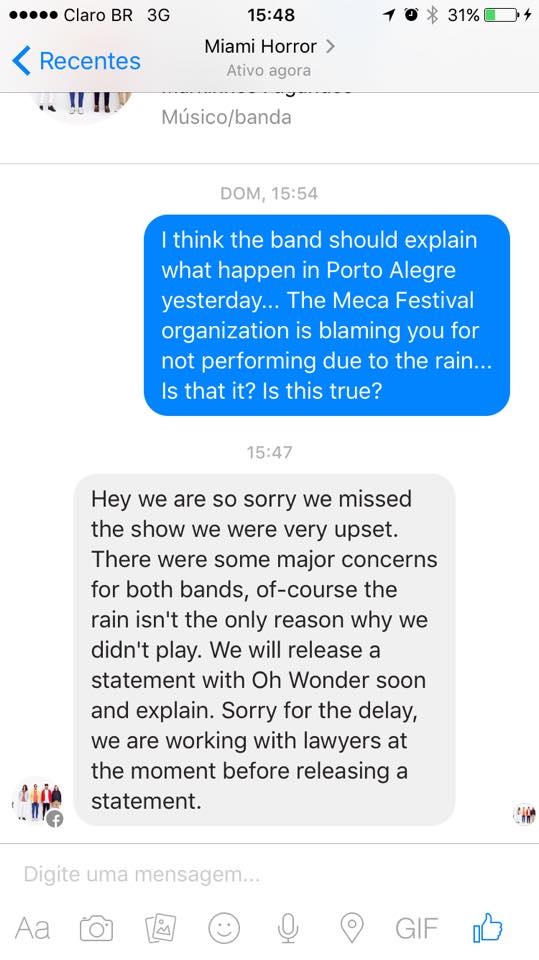Screen dimensions: 539x960
Task: Open the camera icon
Action: (x=97, y=929)
